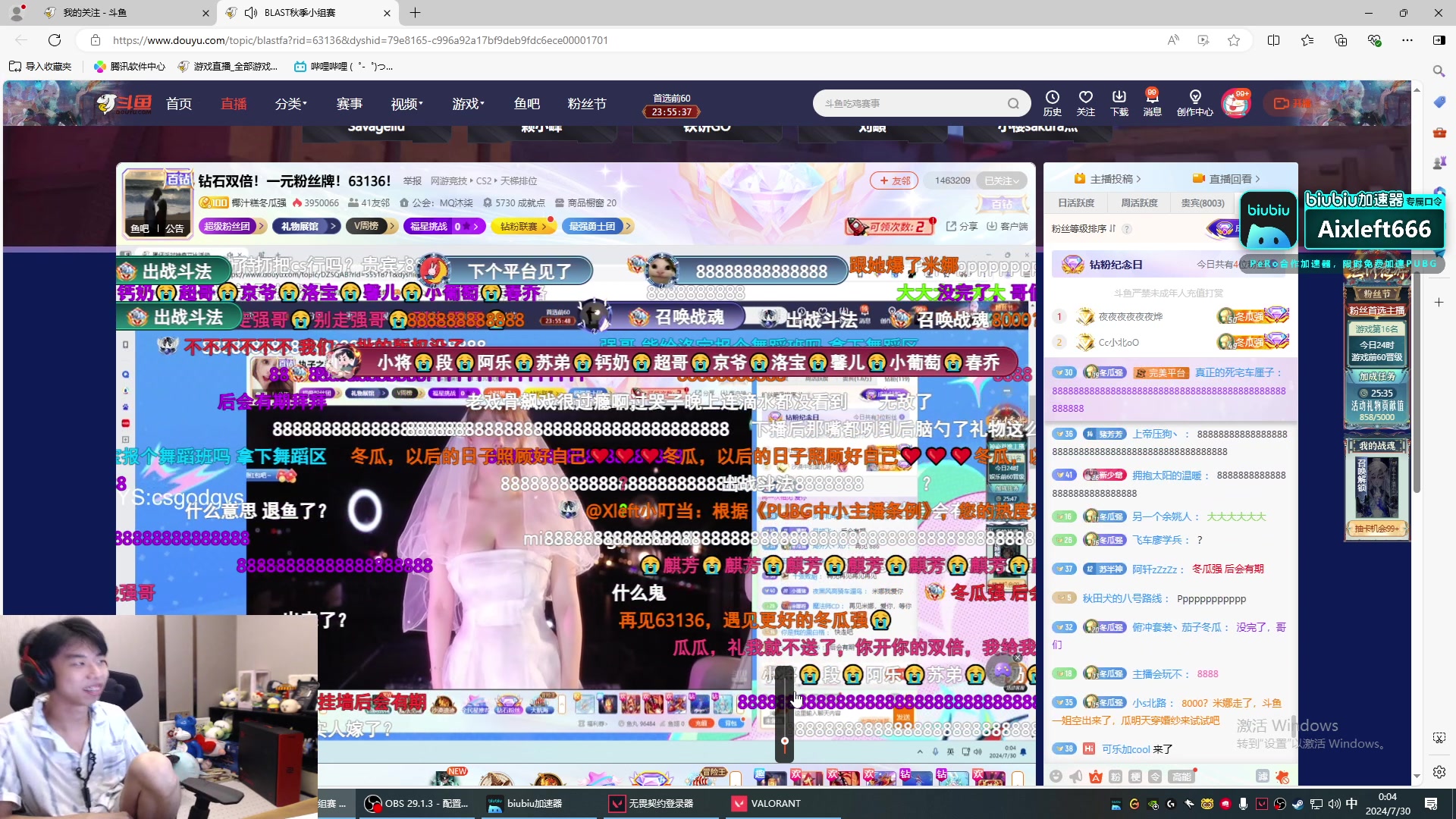The height and width of the screenshot is (819, 1456).
Task: Expand the 视频 dropdown in nav
Action: tap(406, 104)
